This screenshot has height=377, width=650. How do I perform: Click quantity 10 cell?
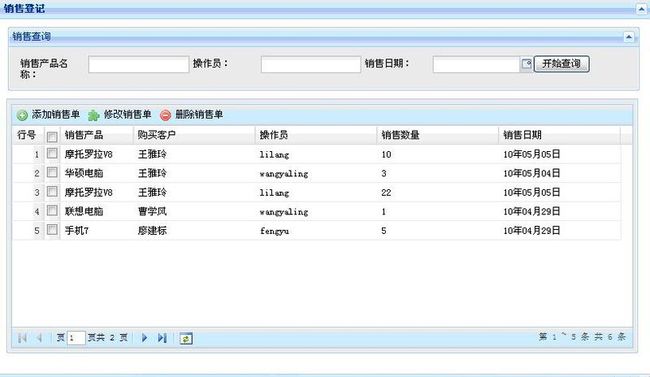pyautogui.click(x=386, y=155)
